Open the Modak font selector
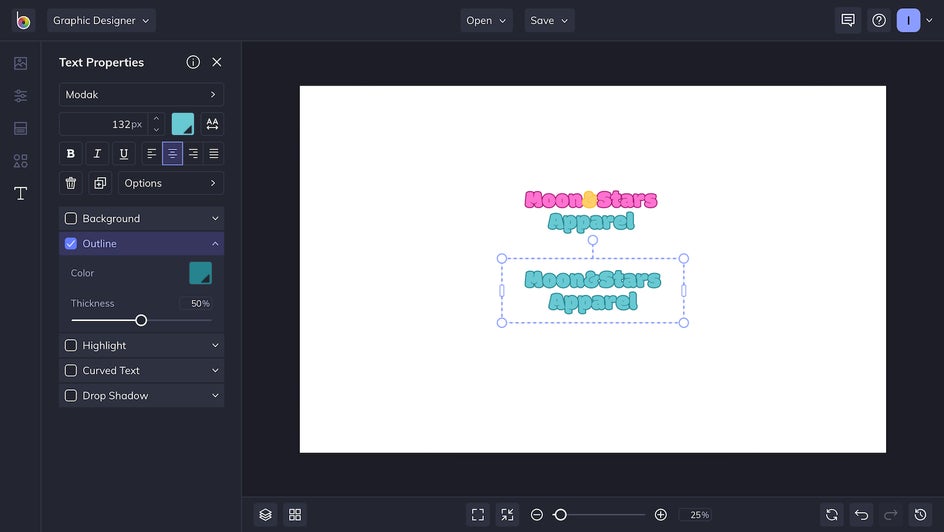 click(141, 95)
